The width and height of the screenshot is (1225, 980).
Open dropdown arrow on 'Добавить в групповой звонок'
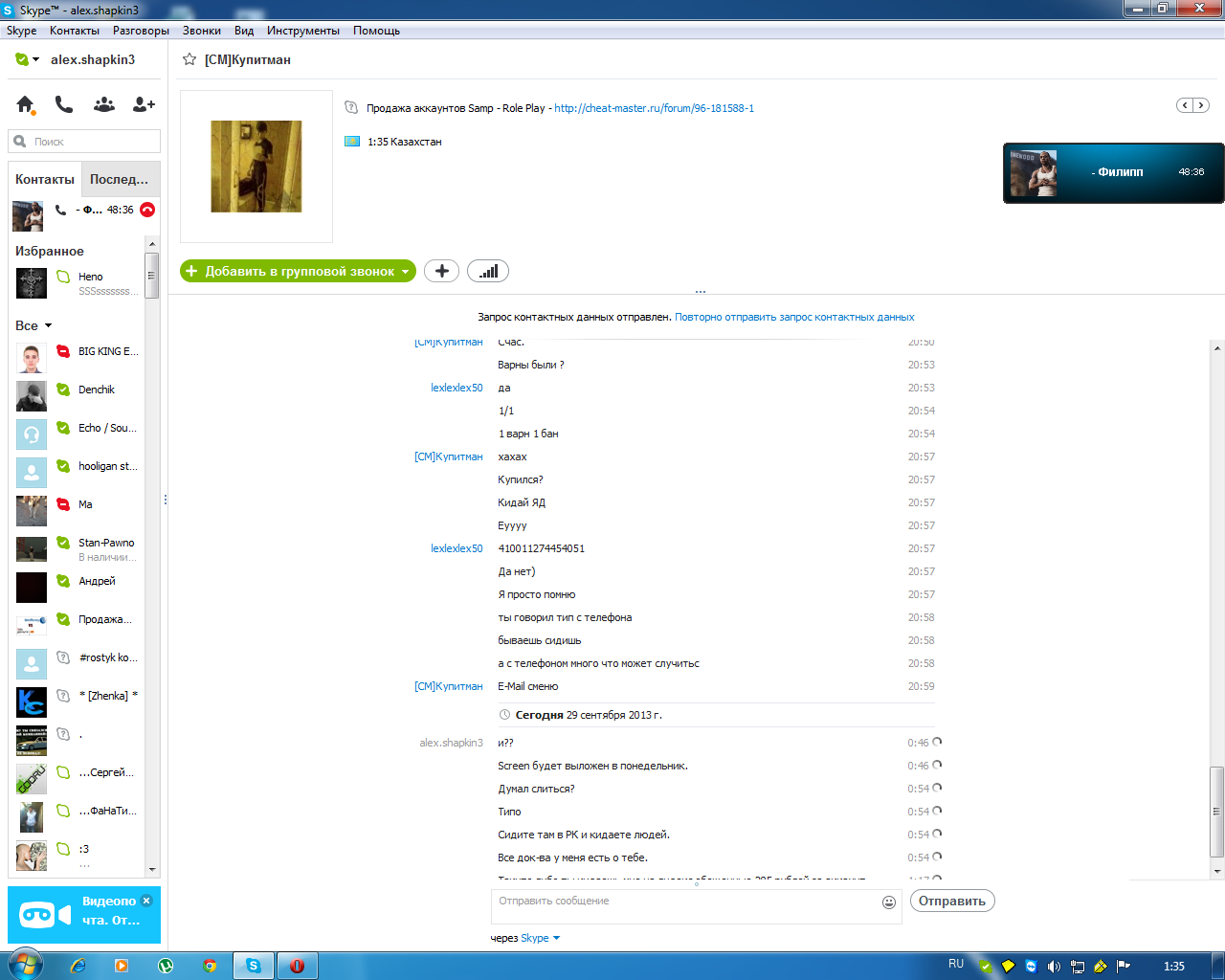(x=405, y=272)
